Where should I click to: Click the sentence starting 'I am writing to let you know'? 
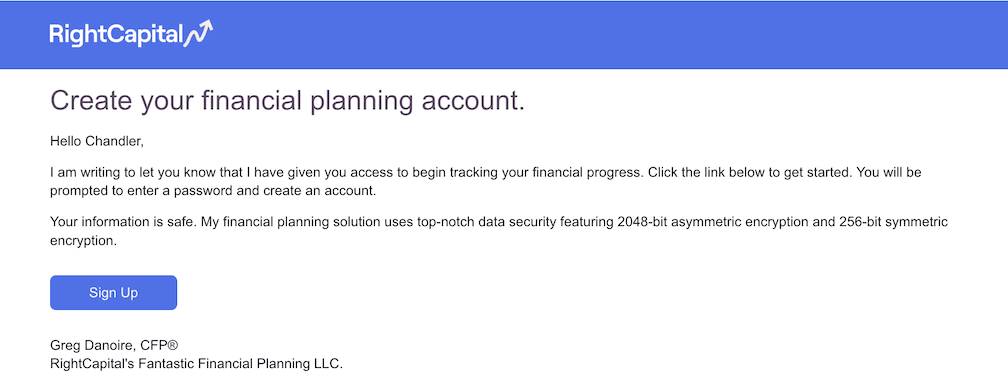tap(347, 172)
